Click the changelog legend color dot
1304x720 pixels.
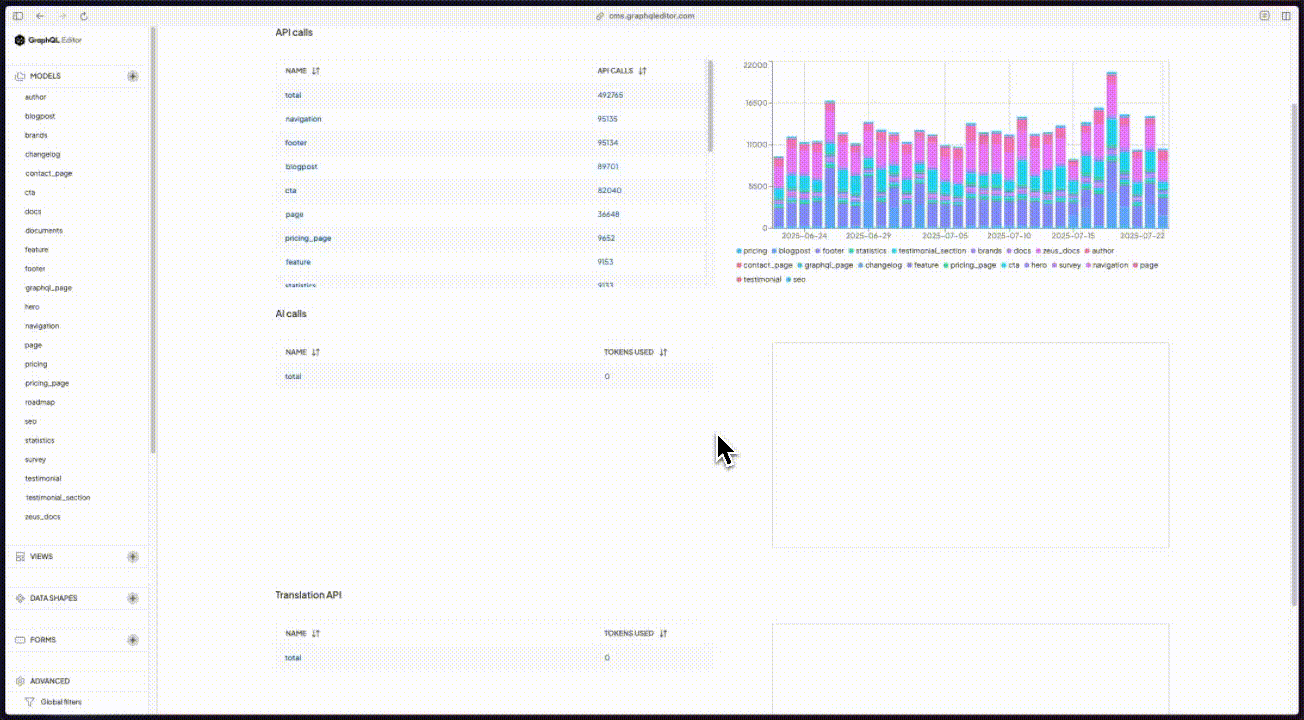[861, 265]
